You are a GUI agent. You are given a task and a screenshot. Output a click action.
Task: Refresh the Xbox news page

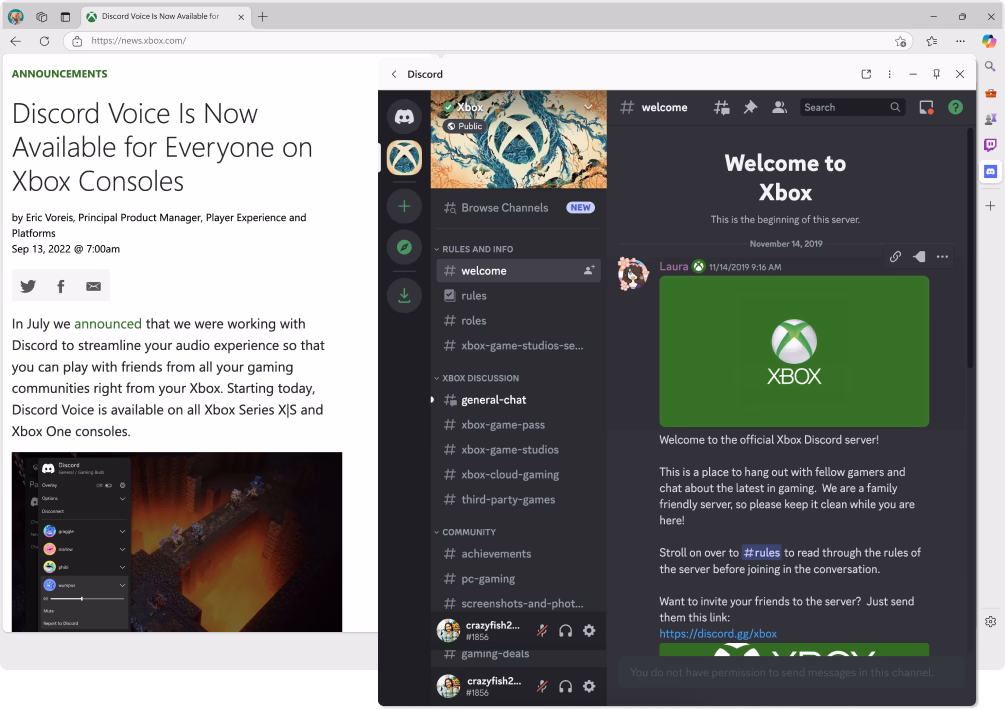(44, 41)
